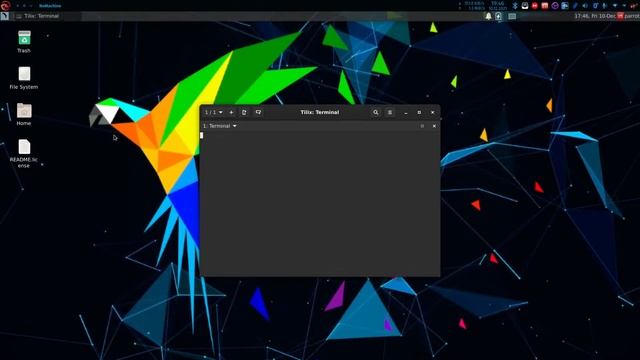This screenshot has height=360, width=640.
Task: Click the Tilix: Terminal window title bar
Action: tap(320, 112)
